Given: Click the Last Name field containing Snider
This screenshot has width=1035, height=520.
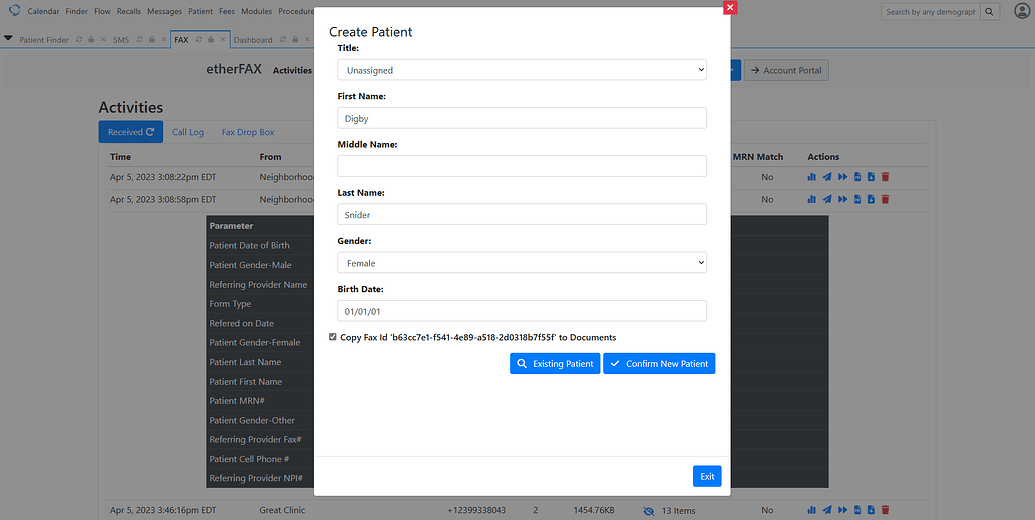Looking at the screenshot, I should (521, 214).
